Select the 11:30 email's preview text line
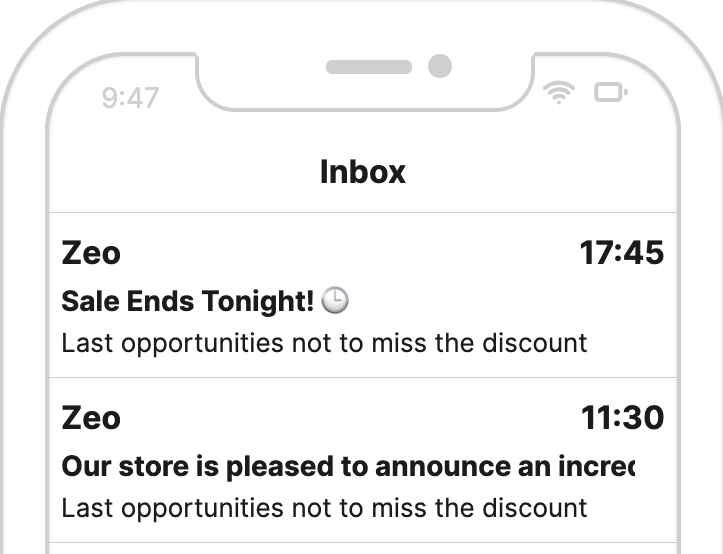723x554 pixels. 324,508
